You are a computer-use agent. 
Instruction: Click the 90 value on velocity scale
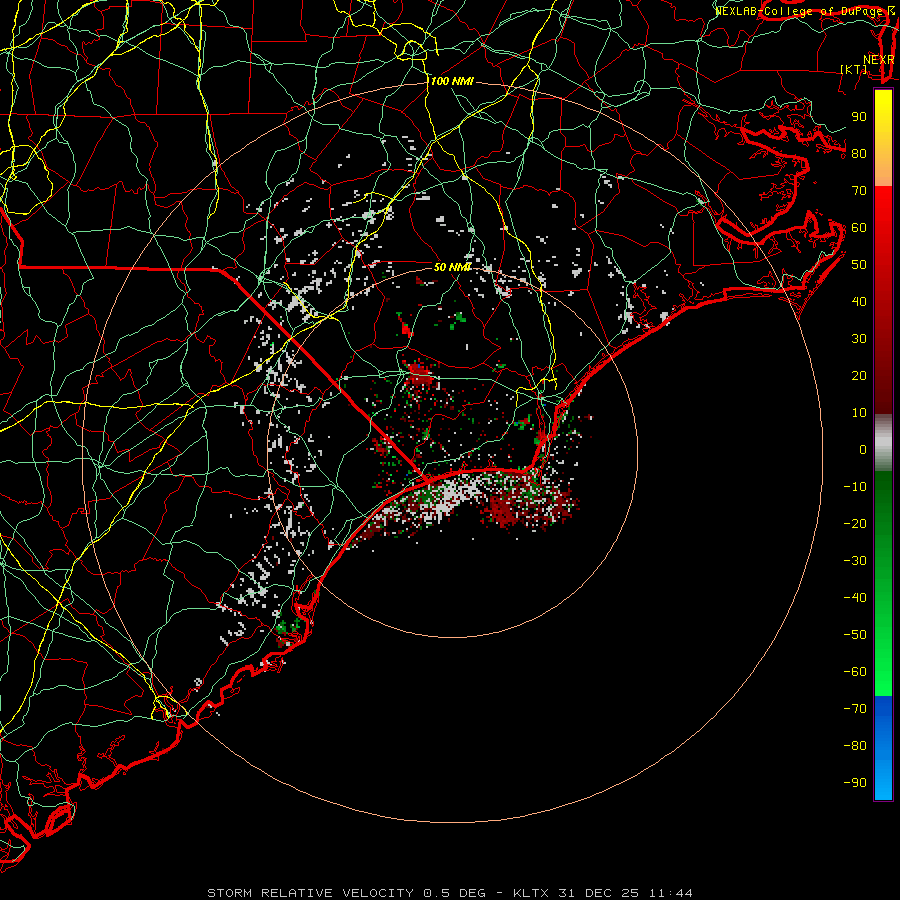pos(859,117)
